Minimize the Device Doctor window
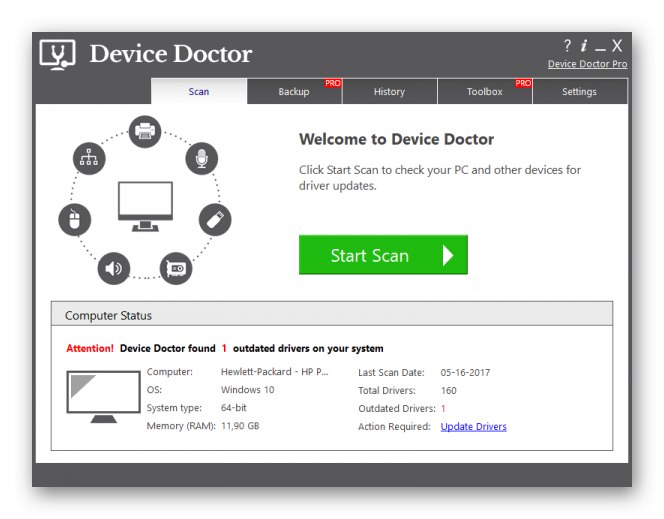Image resolution: width=664 pixels, height=519 pixels. (x=600, y=49)
